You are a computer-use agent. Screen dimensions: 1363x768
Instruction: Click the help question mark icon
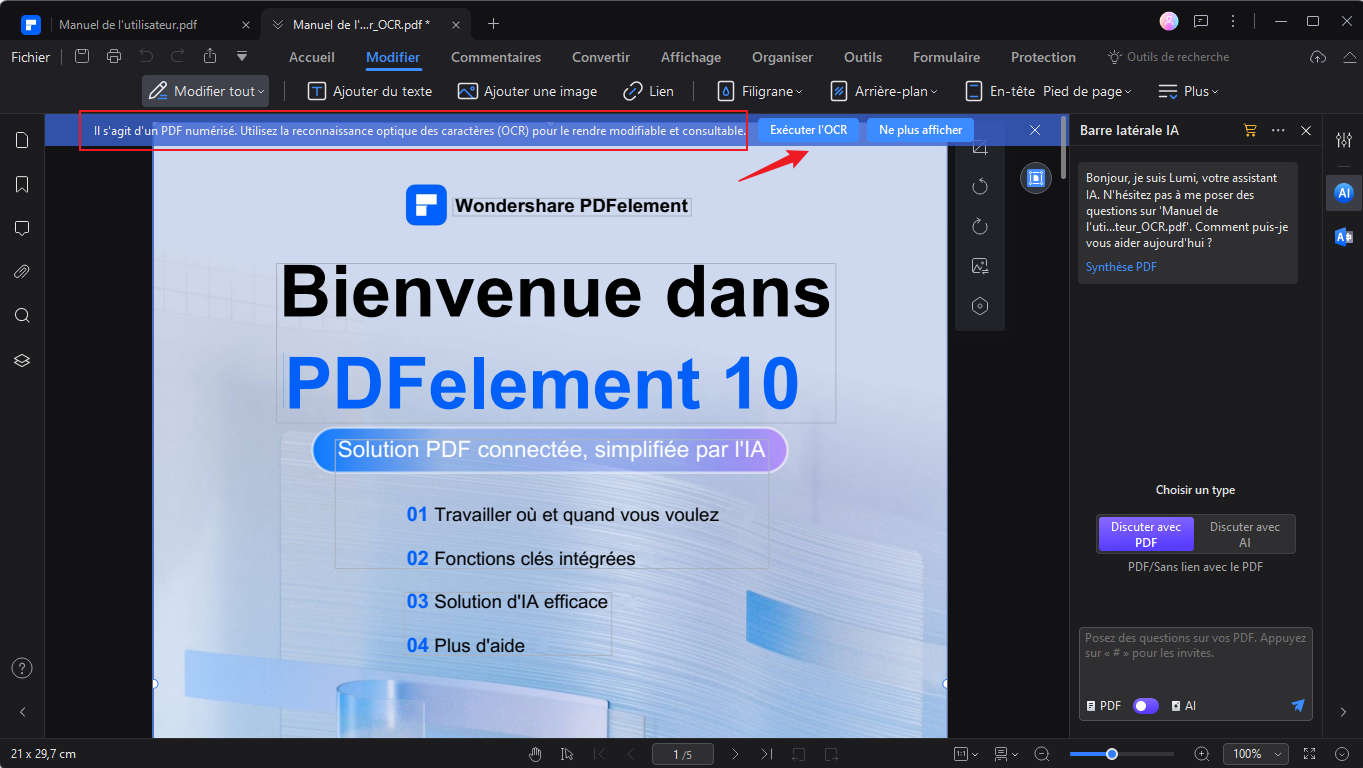22,668
